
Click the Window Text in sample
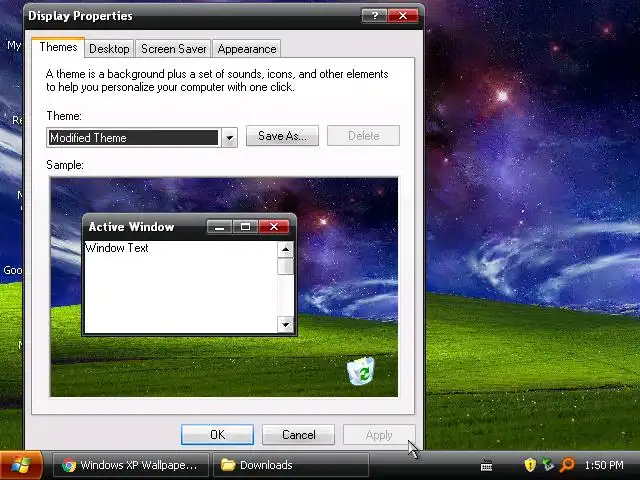117,248
